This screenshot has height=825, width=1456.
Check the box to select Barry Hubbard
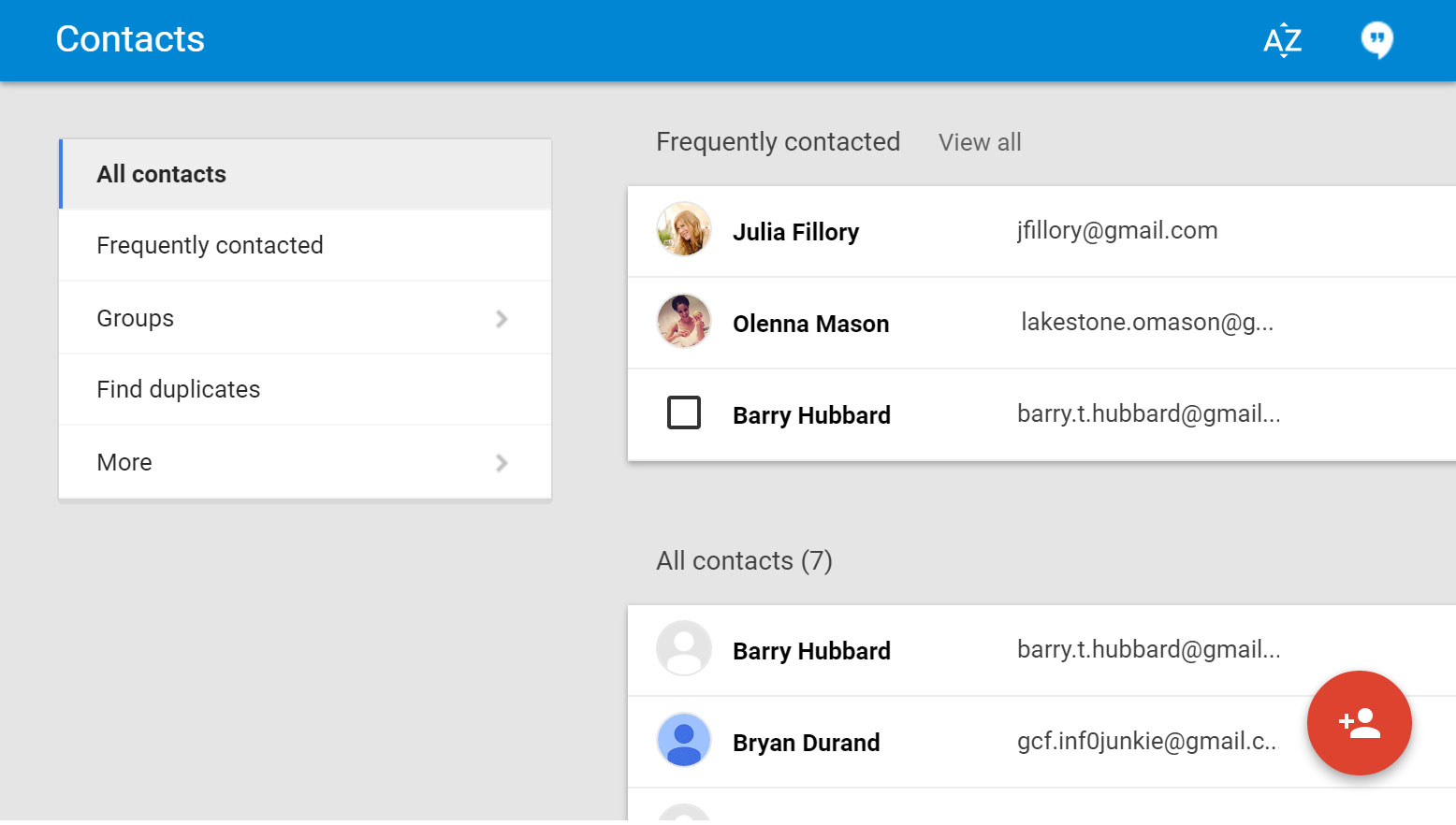pos(684,412)
